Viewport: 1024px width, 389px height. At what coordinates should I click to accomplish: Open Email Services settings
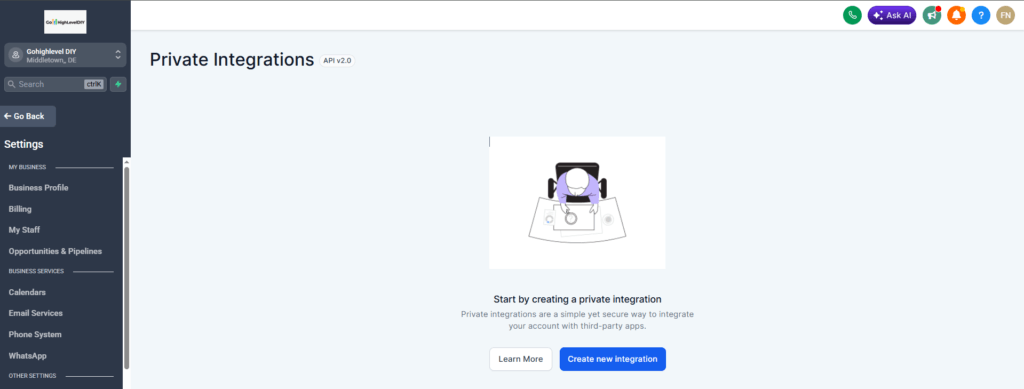tap(36, 313)
